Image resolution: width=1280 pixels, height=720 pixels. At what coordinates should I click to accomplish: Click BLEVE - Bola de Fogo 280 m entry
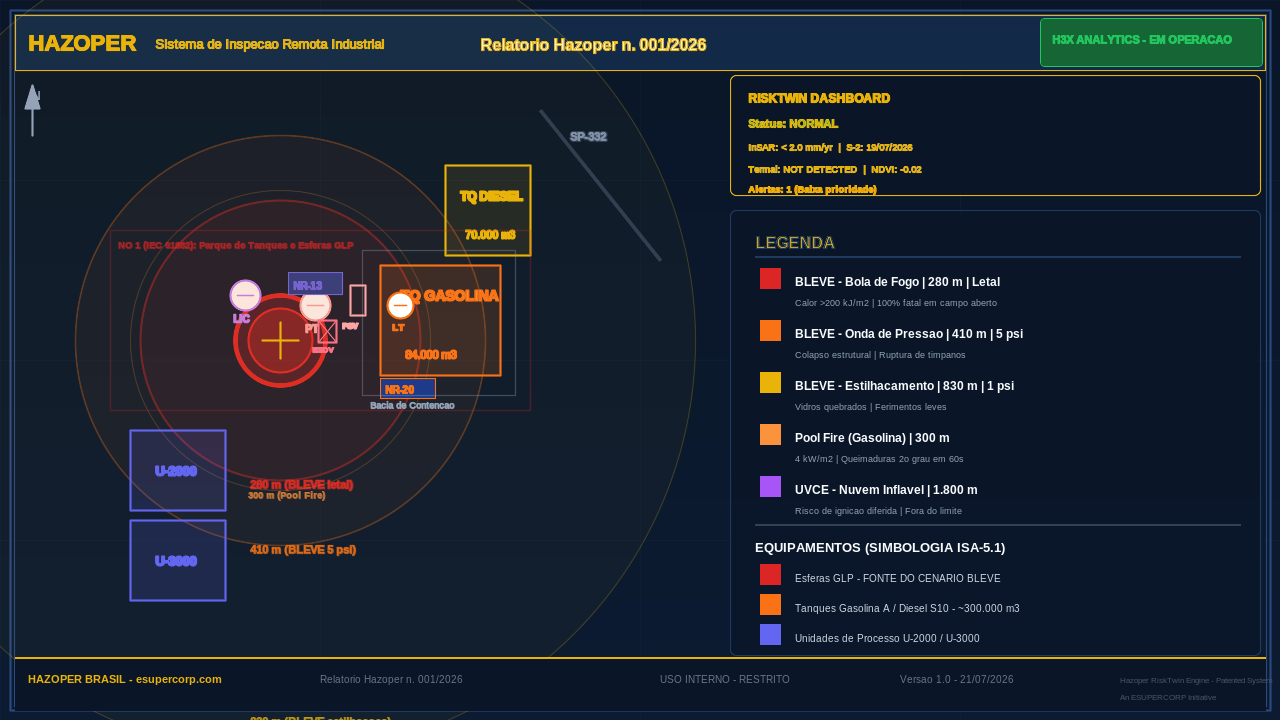tap(897, 282)
